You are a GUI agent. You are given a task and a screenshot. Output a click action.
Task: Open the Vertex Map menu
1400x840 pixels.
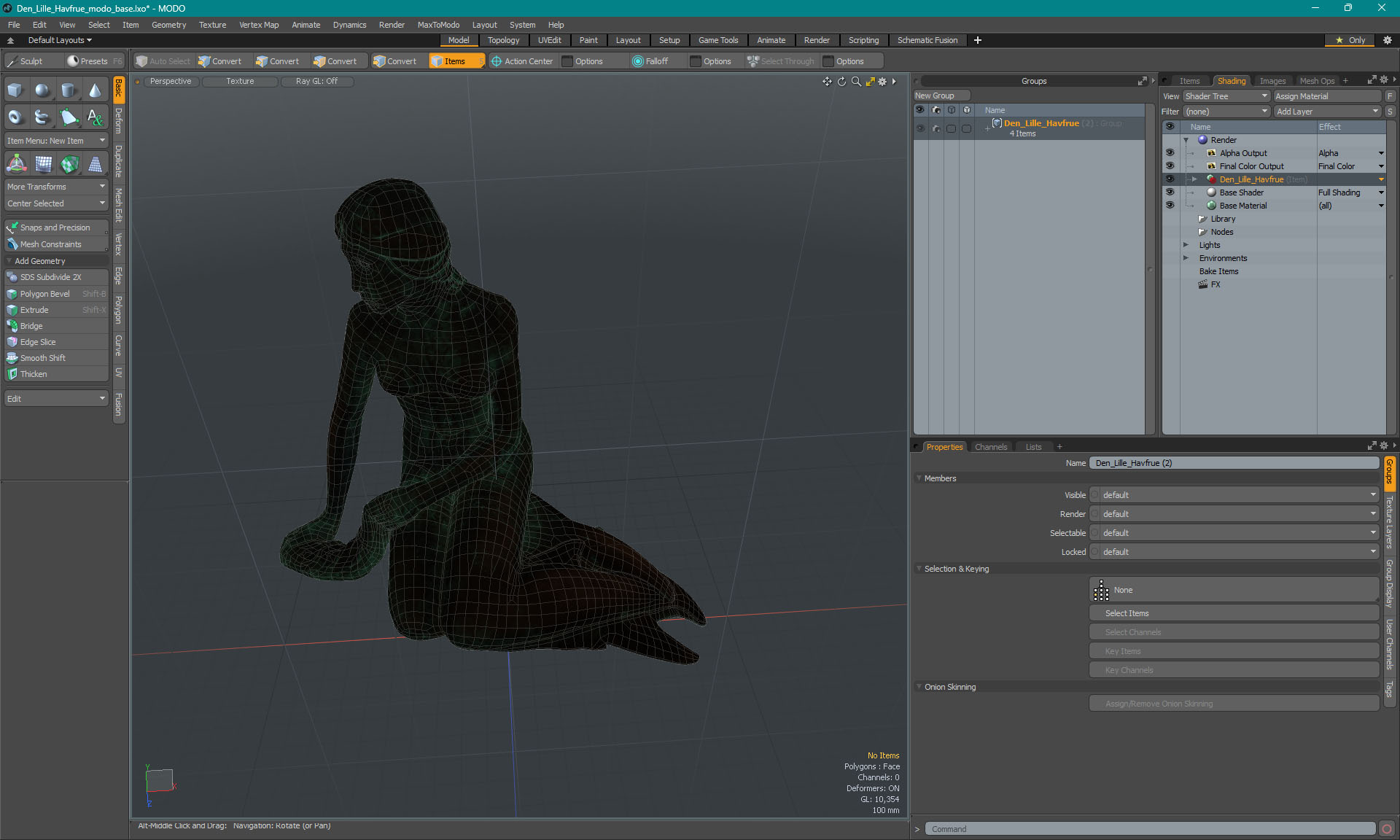(259, 25)
